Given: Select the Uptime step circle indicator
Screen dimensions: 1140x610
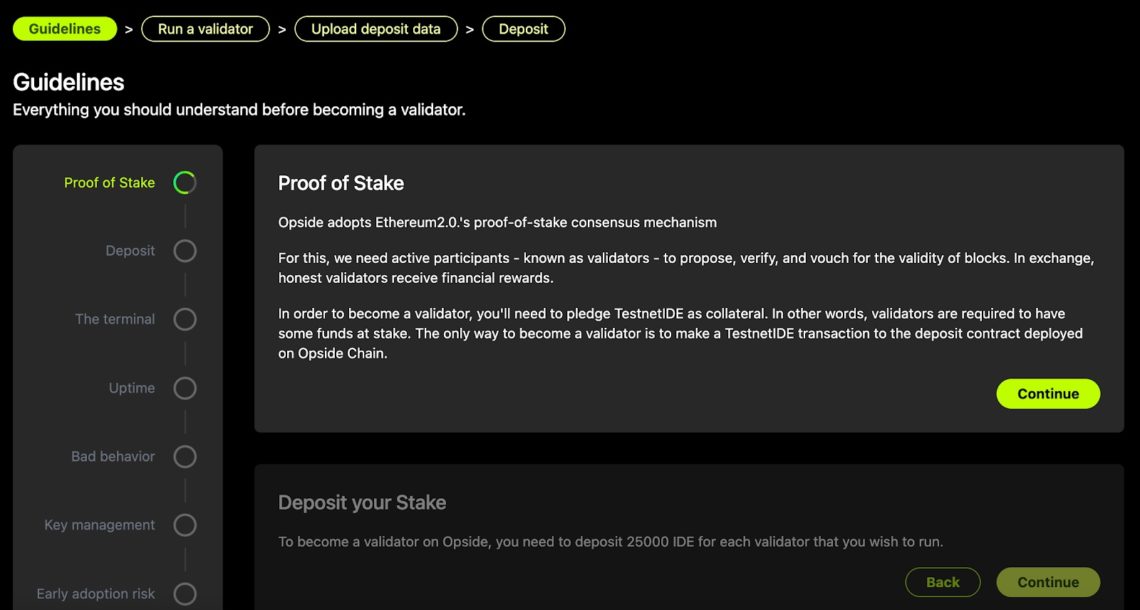Looking at the screenshot, I should [x=185, y=388].
